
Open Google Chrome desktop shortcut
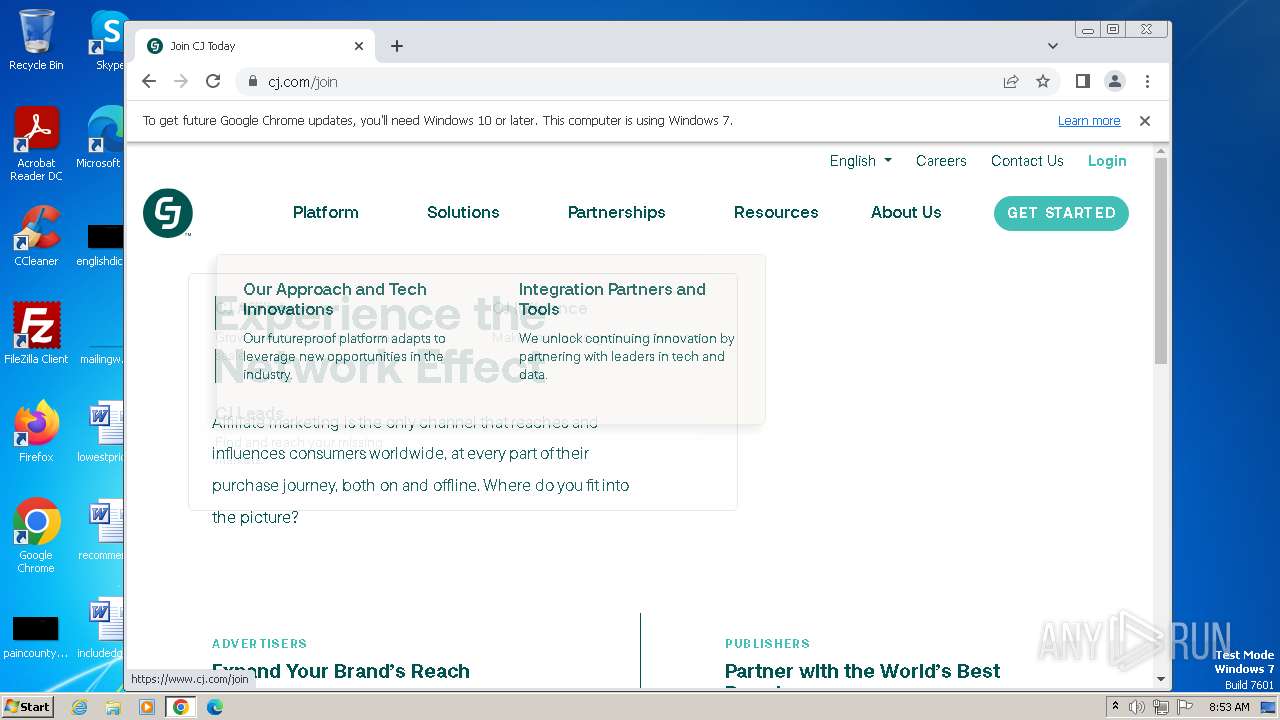click(36, 536)
